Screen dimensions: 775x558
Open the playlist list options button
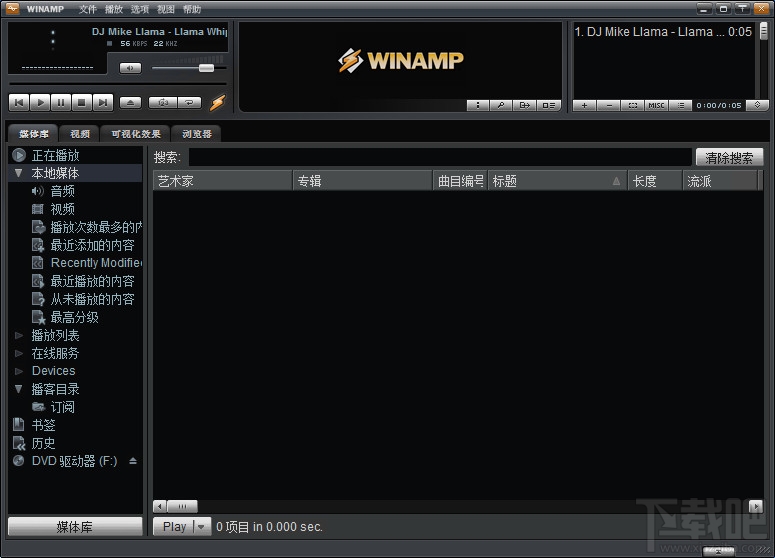[681, 105]
